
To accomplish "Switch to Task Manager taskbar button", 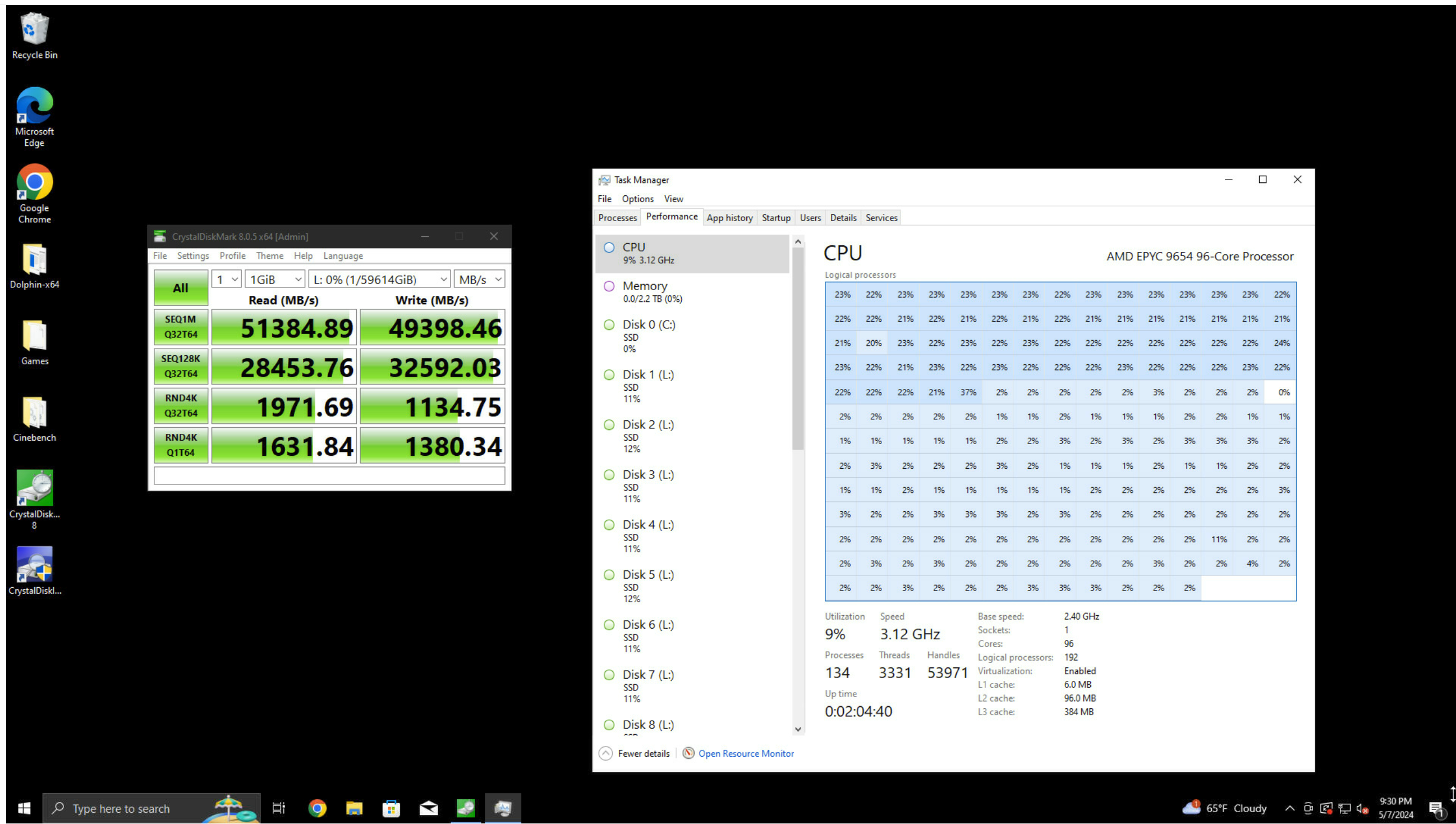I will (x=503, y=808).
